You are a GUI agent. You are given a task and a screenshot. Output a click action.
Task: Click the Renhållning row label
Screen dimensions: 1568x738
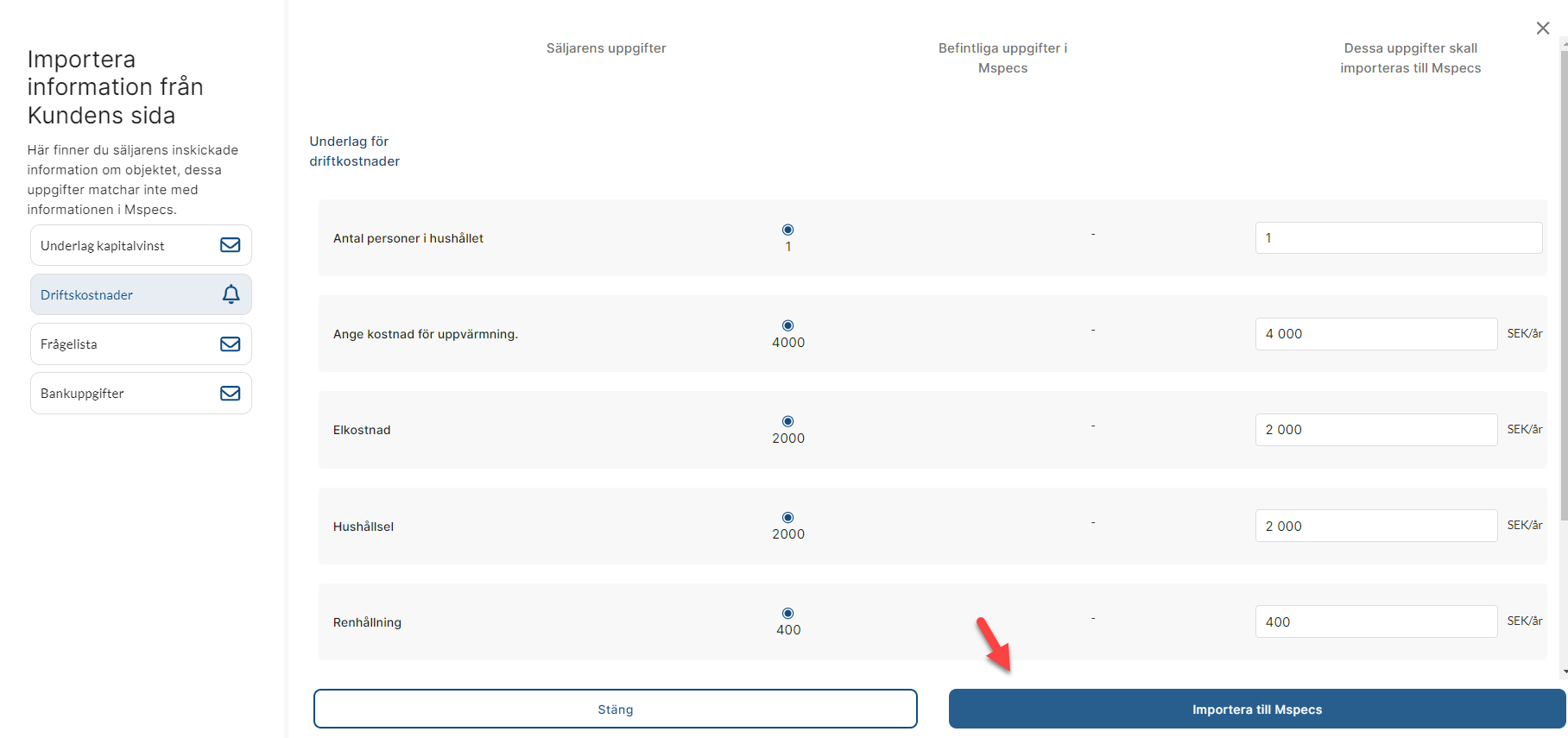point(367,622)
